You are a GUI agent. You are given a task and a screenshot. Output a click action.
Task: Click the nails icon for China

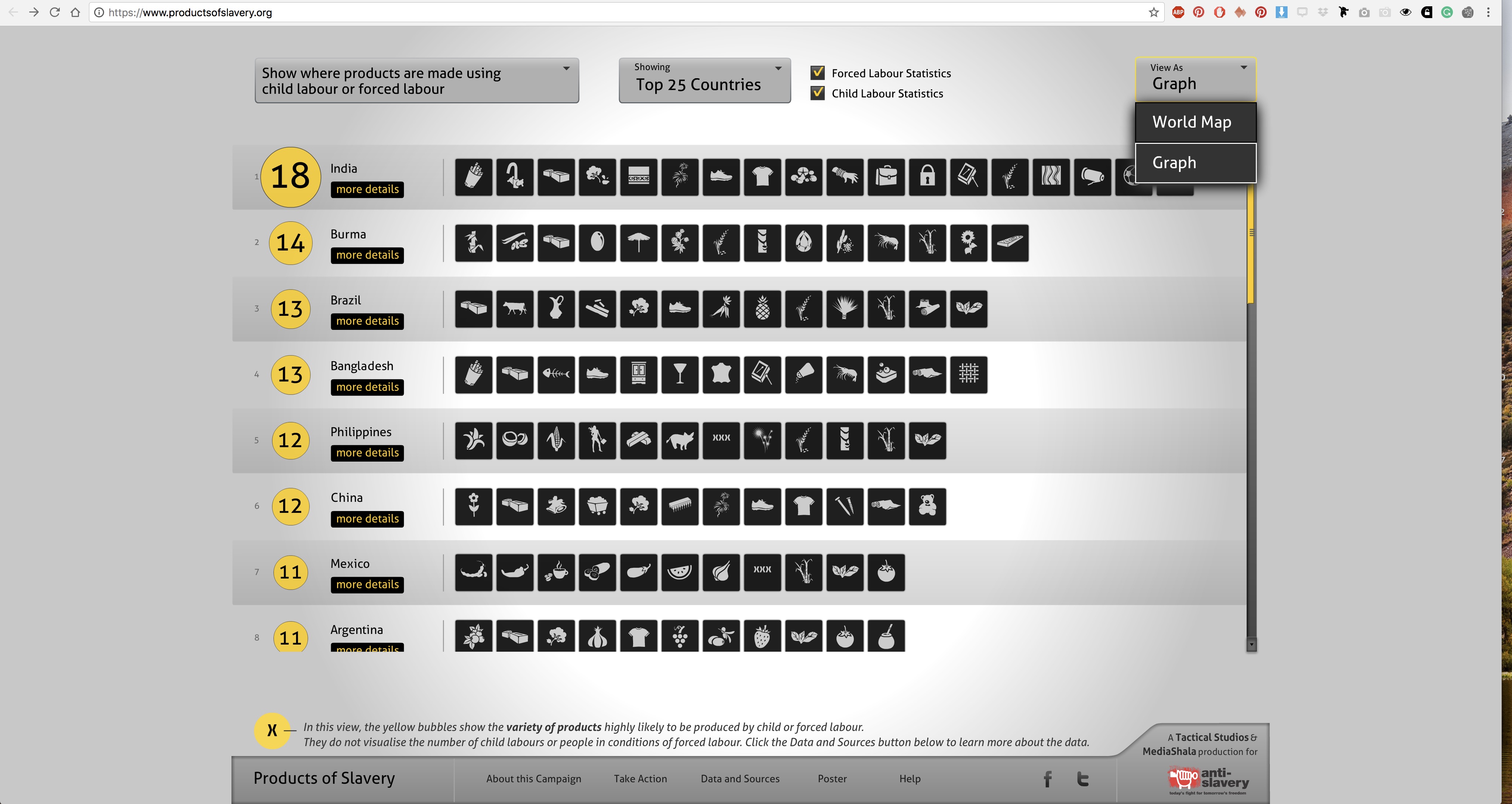click(x=845, y=506)
